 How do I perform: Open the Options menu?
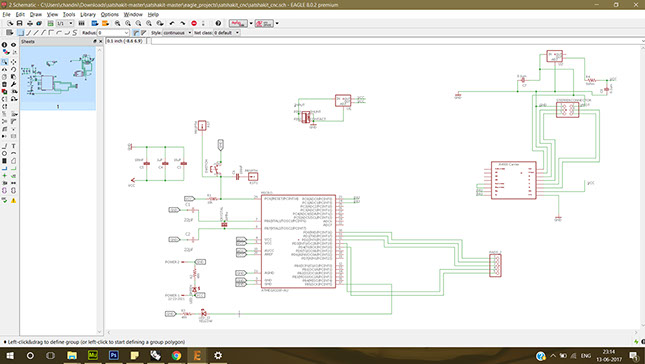[x=109, y=14]
